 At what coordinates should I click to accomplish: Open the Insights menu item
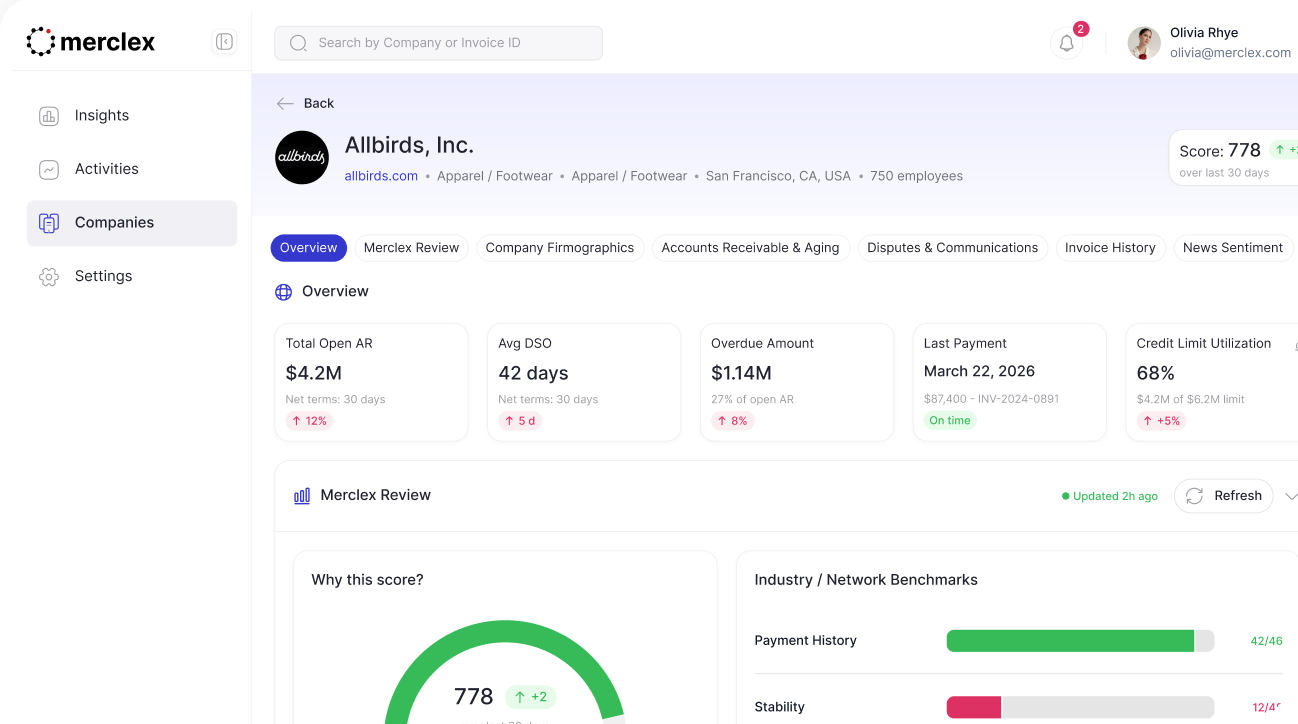click(132, 116)
